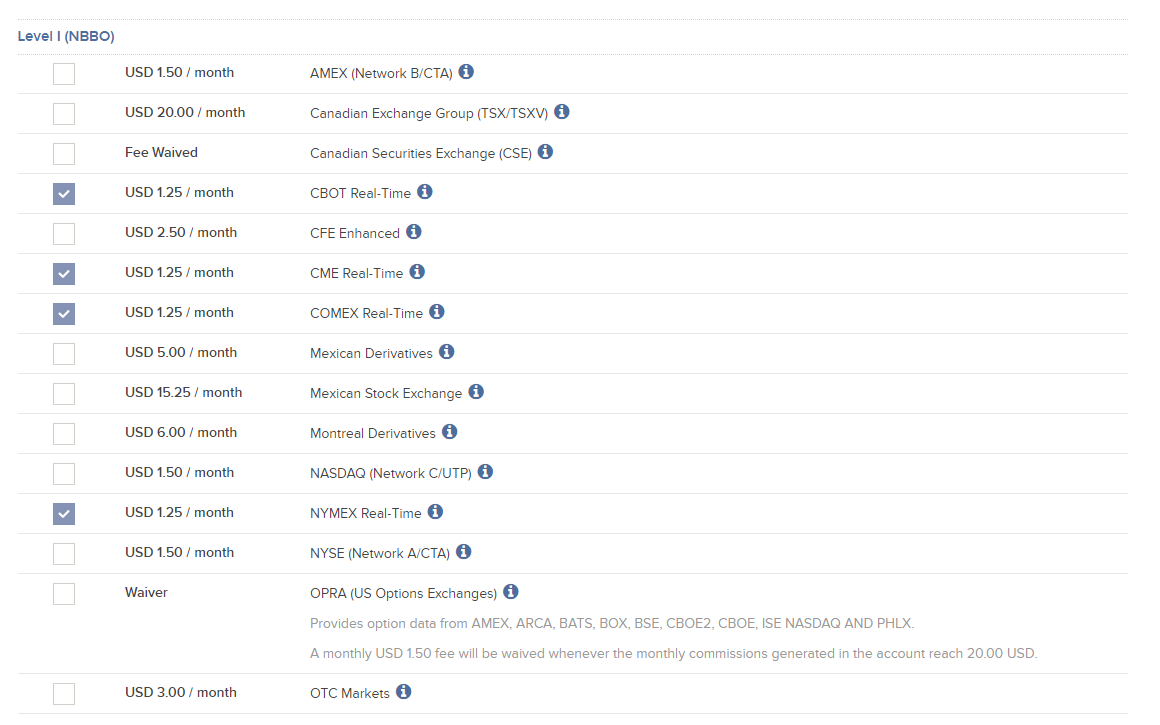Click the 'Fee Waived' price text

coord(161,152)
